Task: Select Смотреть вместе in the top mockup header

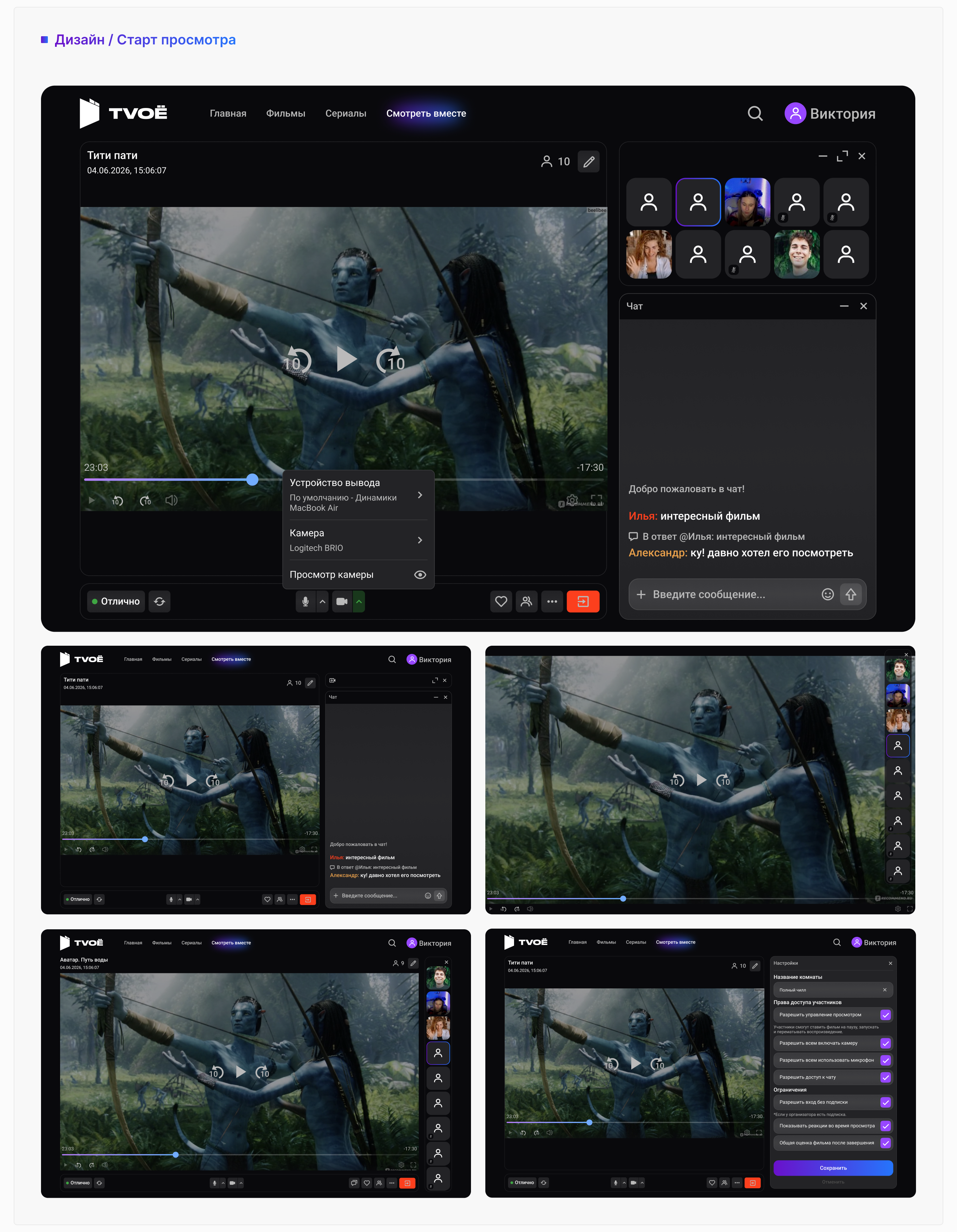Action: [x=426, y=113]
